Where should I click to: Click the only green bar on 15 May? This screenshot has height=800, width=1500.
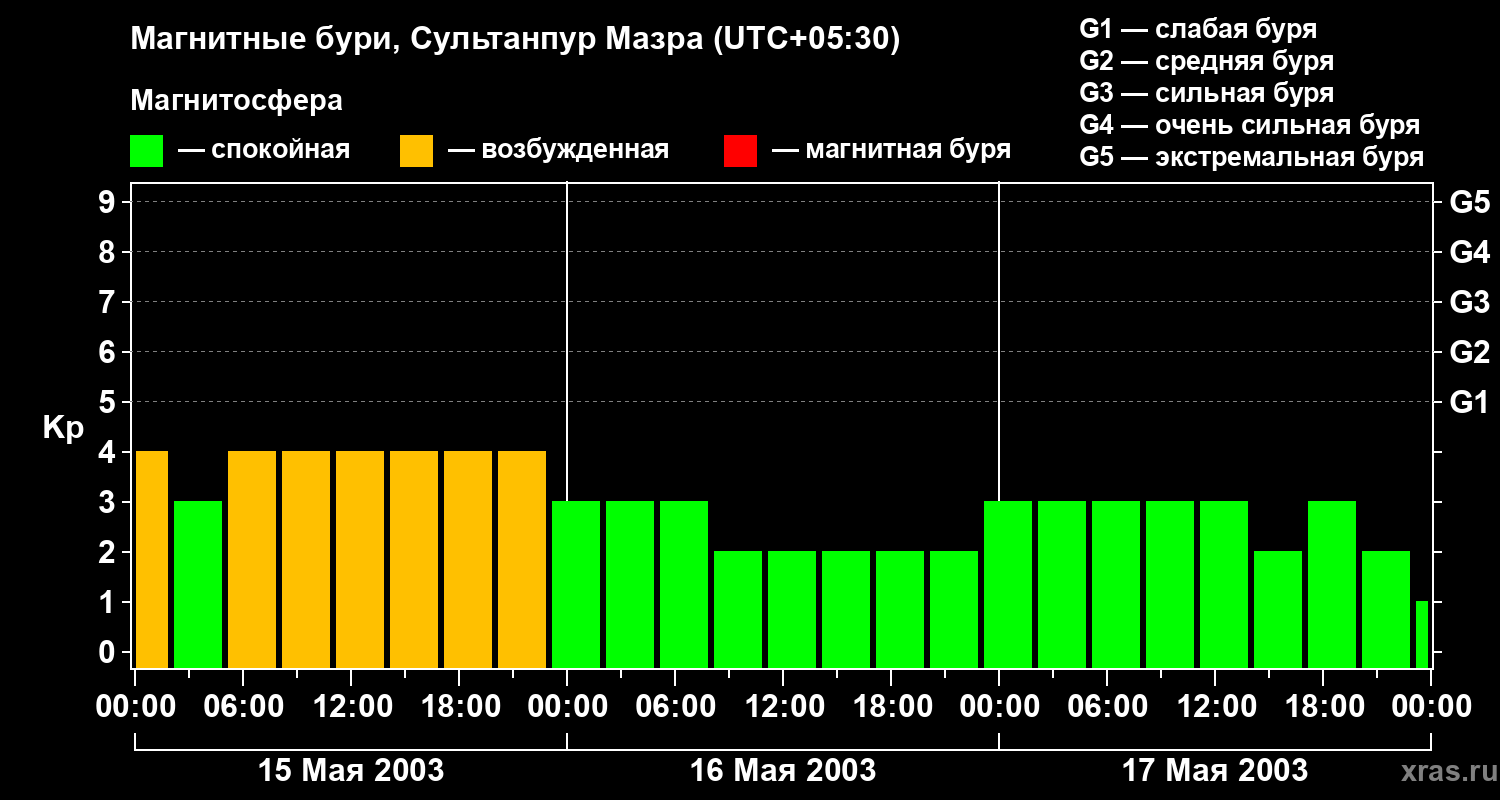tap(198, 584)
